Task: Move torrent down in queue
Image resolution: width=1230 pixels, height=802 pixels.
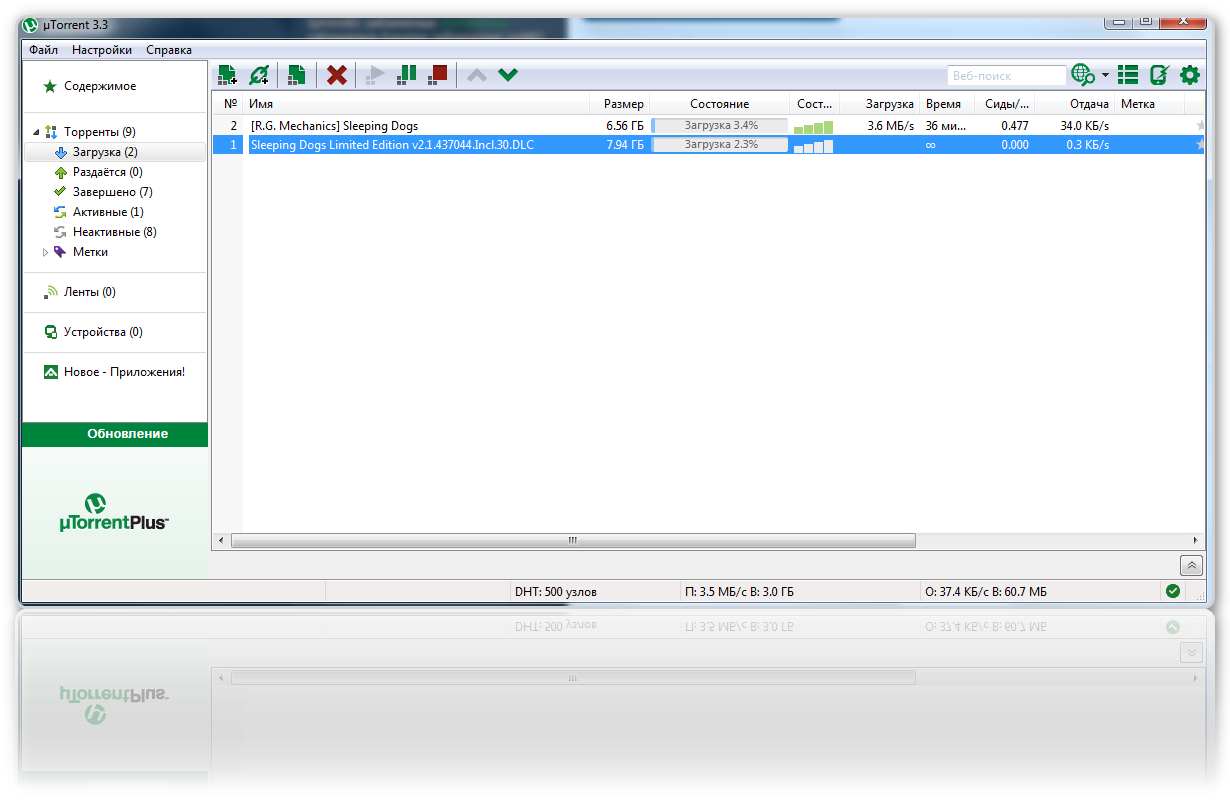Action: pyautogui.click(x=508, y=75)
